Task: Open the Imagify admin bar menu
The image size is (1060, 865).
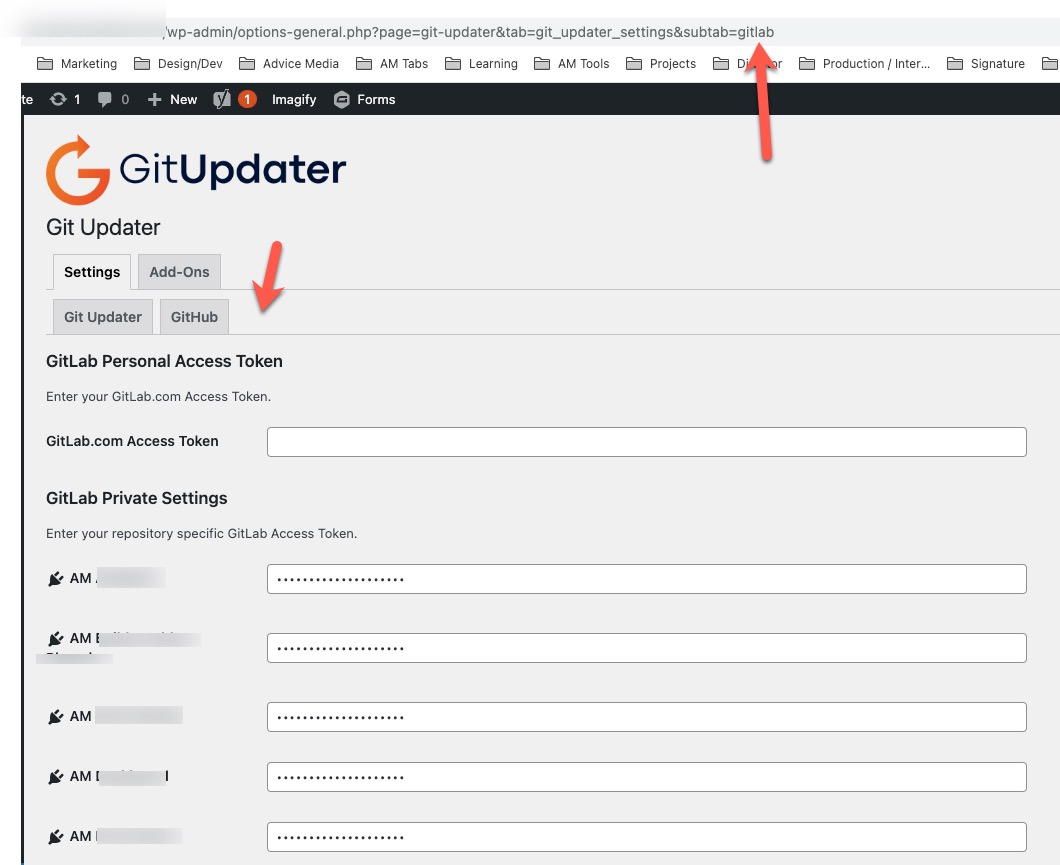Action: pos(294,99)
